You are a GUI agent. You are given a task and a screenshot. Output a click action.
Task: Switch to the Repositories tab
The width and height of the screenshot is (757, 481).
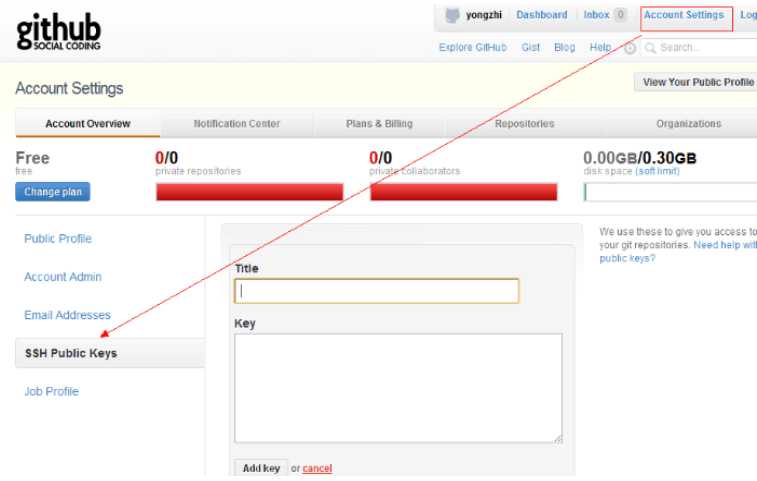point(524,124)
